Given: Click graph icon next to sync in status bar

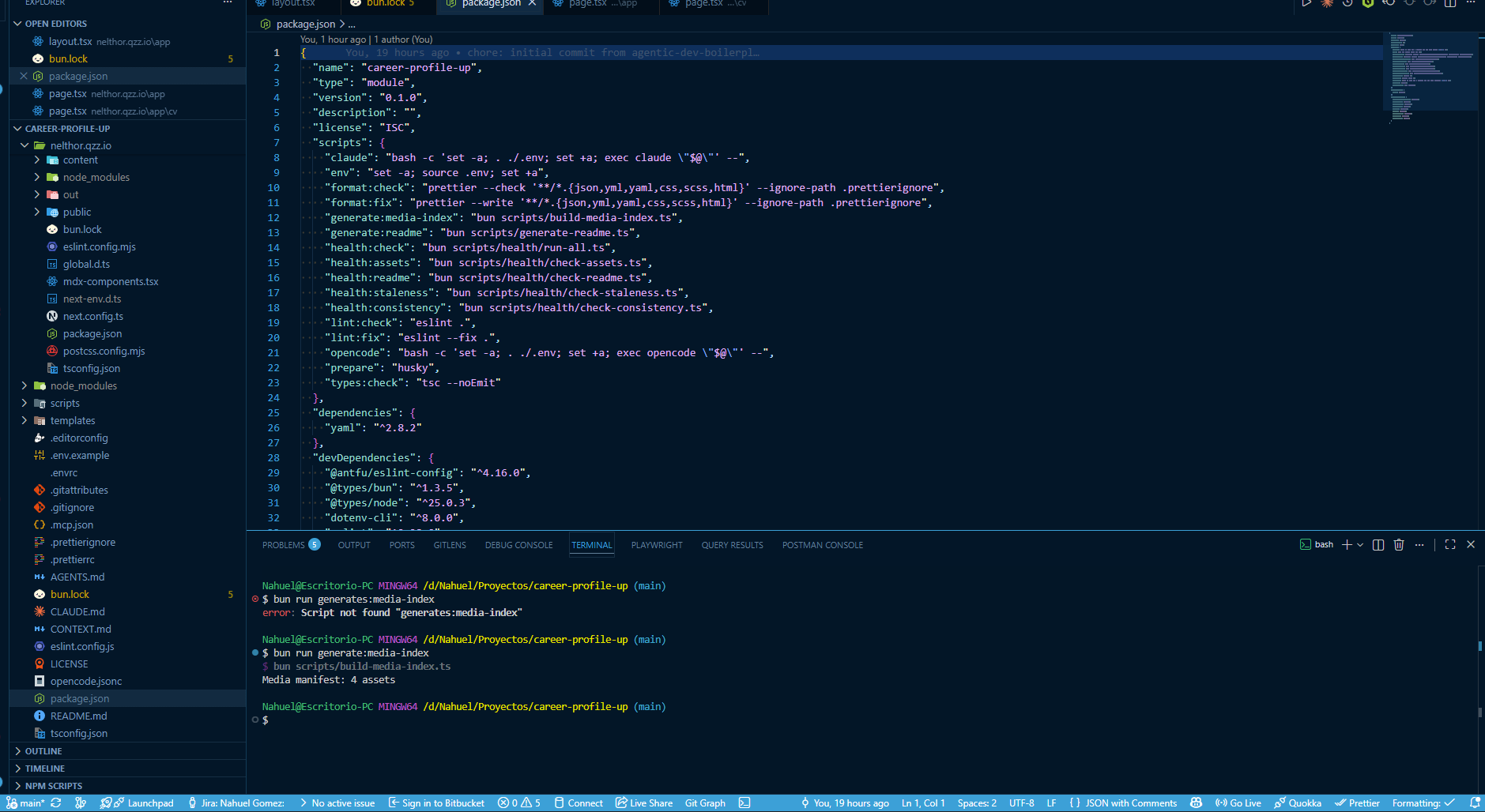Looking at the screenshot, I should (81, 803).
